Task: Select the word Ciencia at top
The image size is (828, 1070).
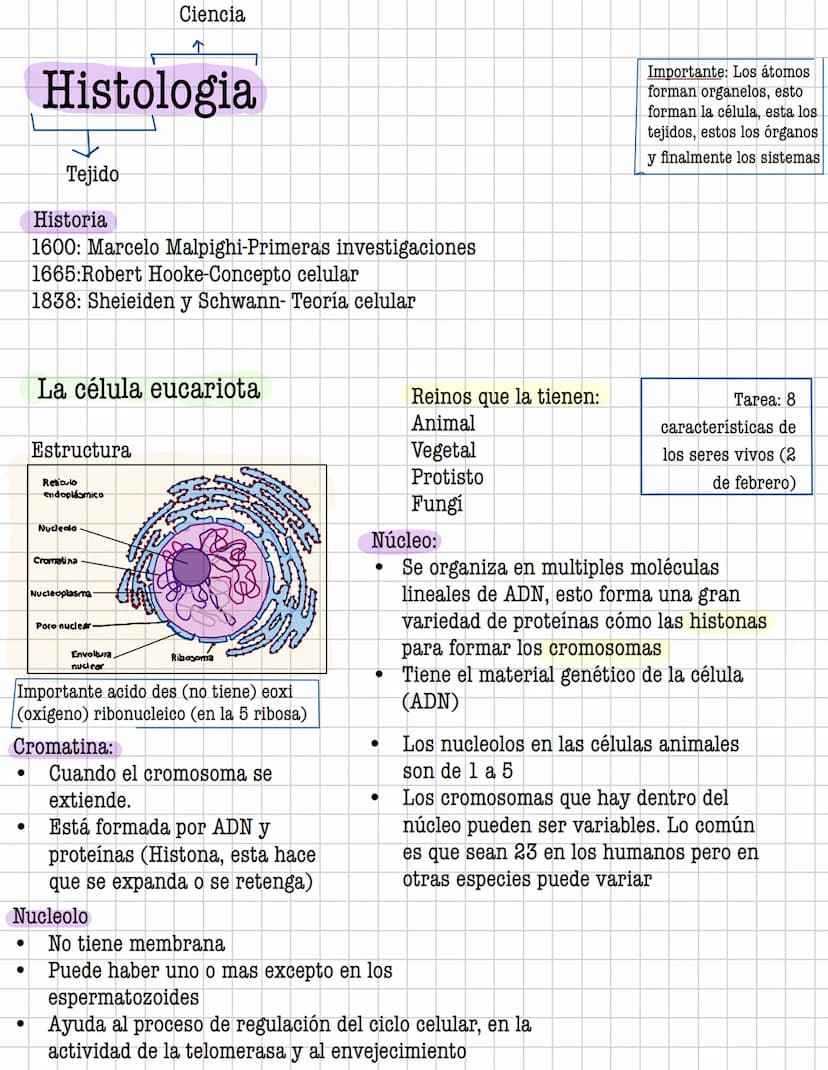Action: 212,14
